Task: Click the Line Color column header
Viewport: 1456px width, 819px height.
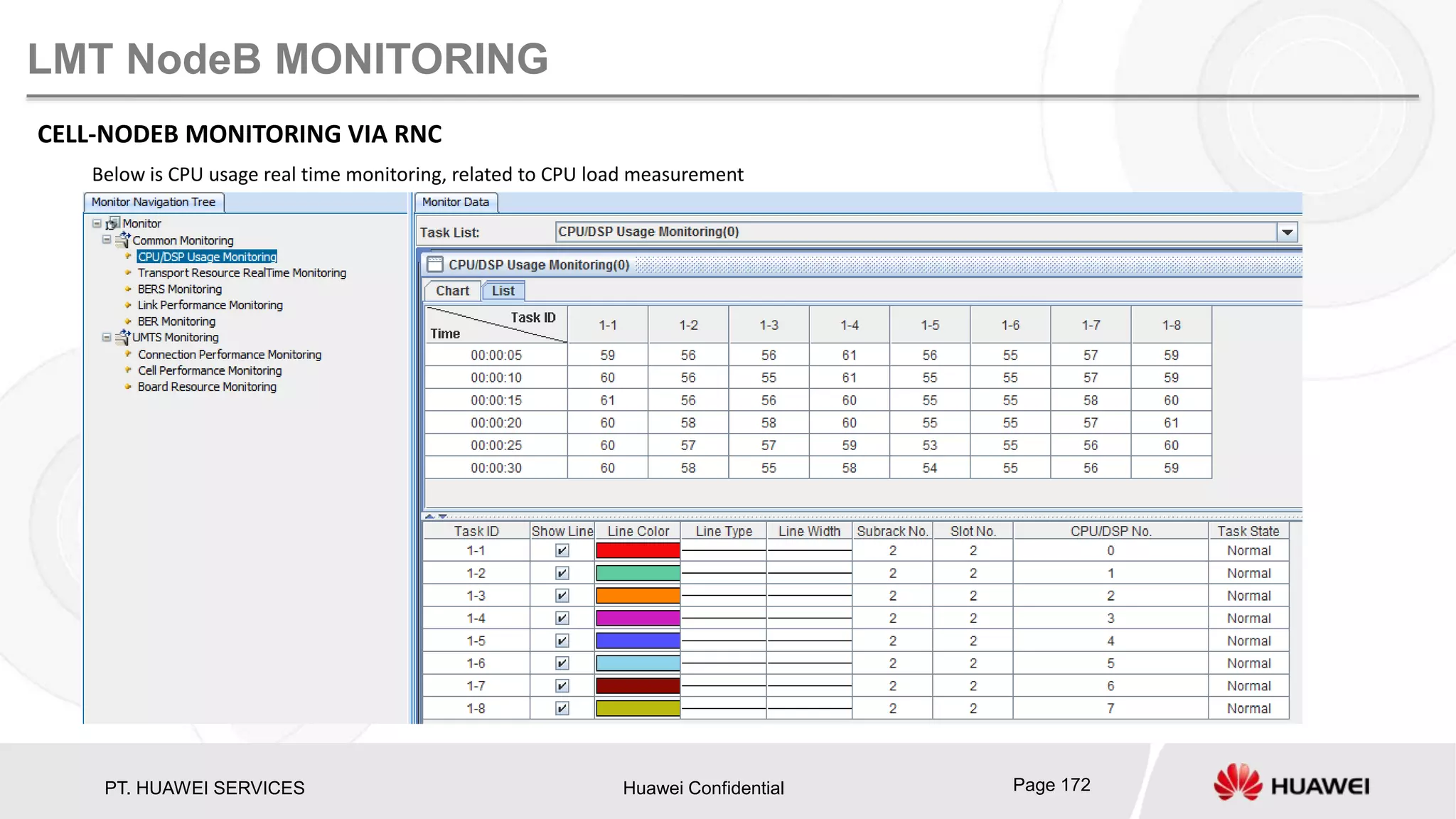Action: pyautogui.click(x=638, y=531)
